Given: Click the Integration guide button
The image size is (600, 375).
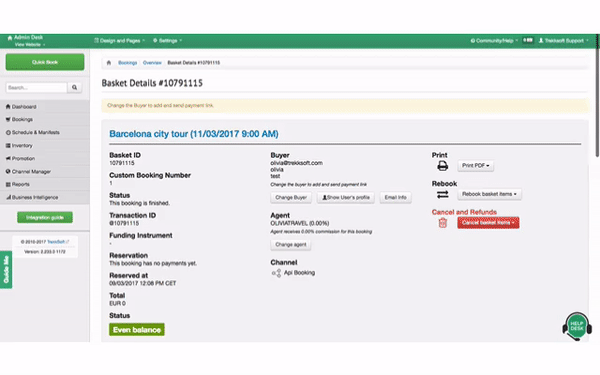Looking at the screenshot, I should pyautogui.click(x=45, y=217).
